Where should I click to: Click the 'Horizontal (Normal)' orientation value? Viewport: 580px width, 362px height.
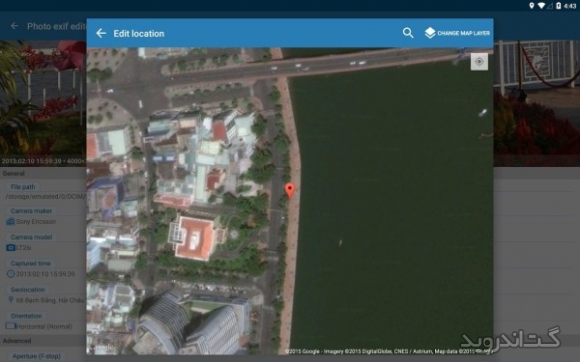click(x=44, y=327)
